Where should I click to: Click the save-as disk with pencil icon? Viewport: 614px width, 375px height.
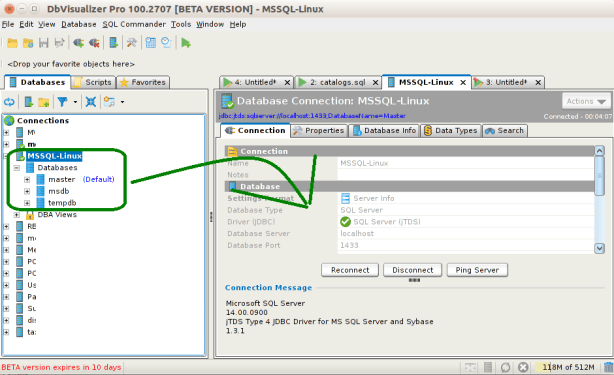(x=59, y=43)
